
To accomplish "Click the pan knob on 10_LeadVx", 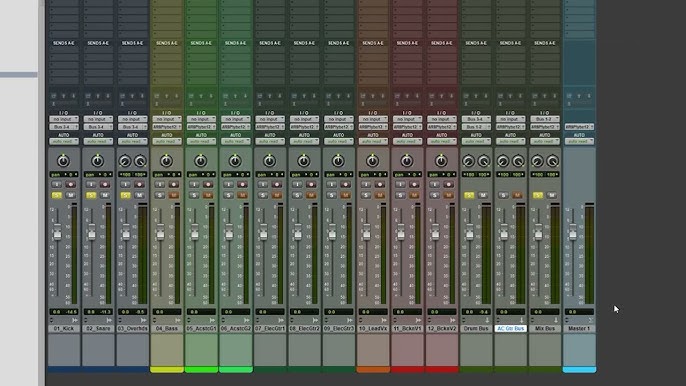I will 373,161.
